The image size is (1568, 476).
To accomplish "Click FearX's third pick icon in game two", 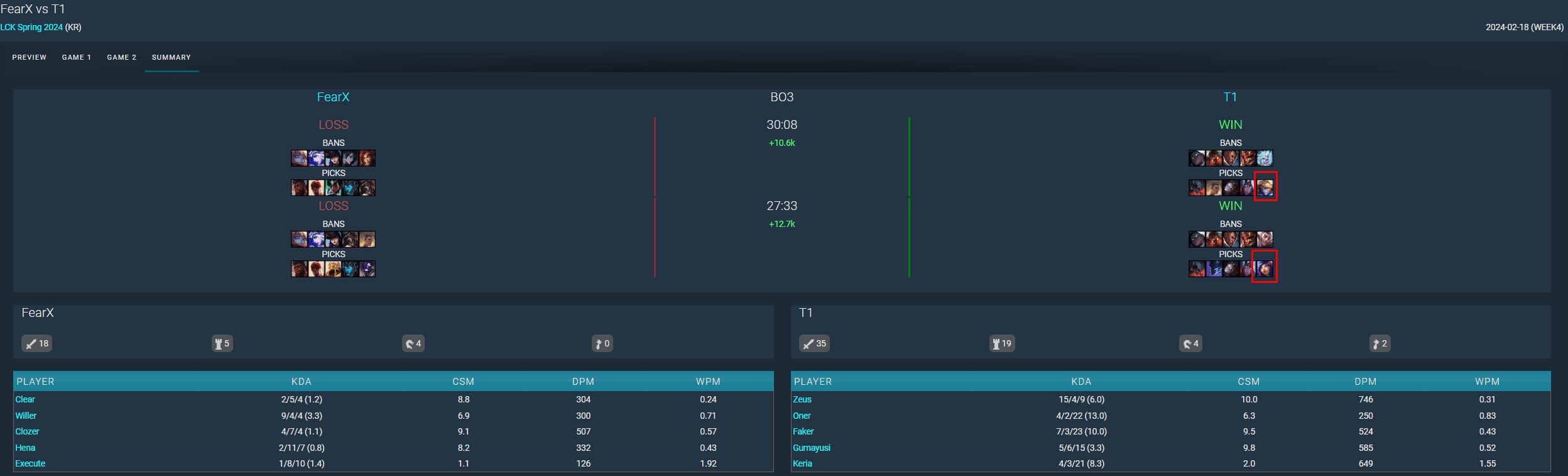I will pyautogui.click(x=334, y=268).
